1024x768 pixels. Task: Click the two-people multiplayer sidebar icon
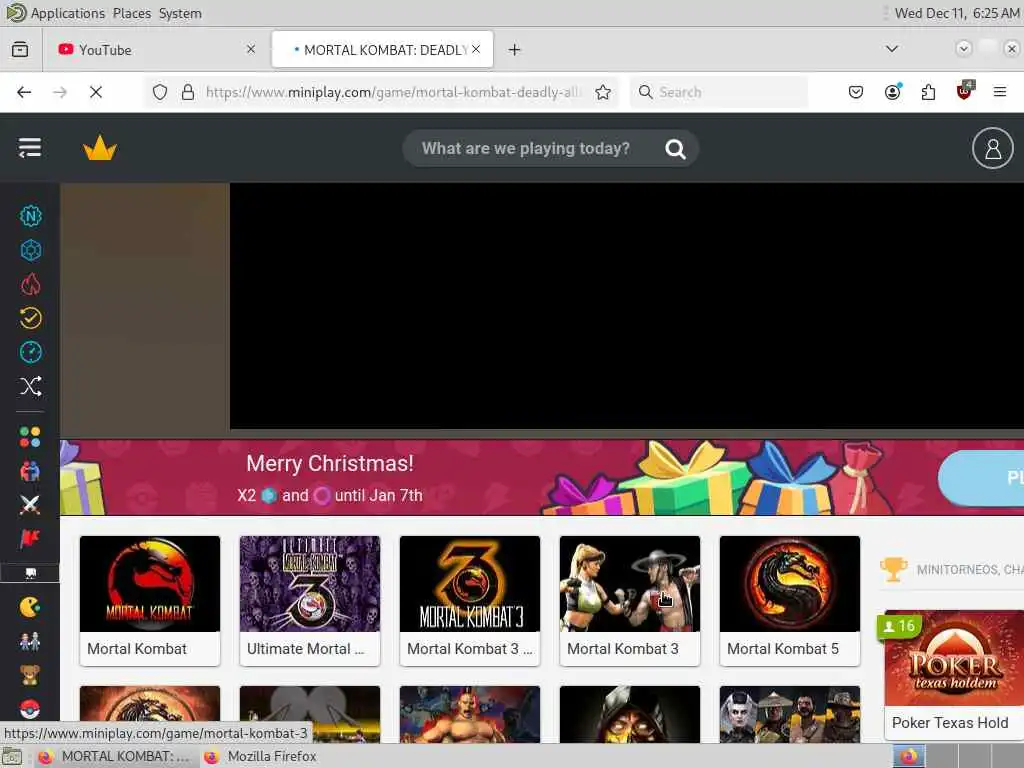[30, 471]
